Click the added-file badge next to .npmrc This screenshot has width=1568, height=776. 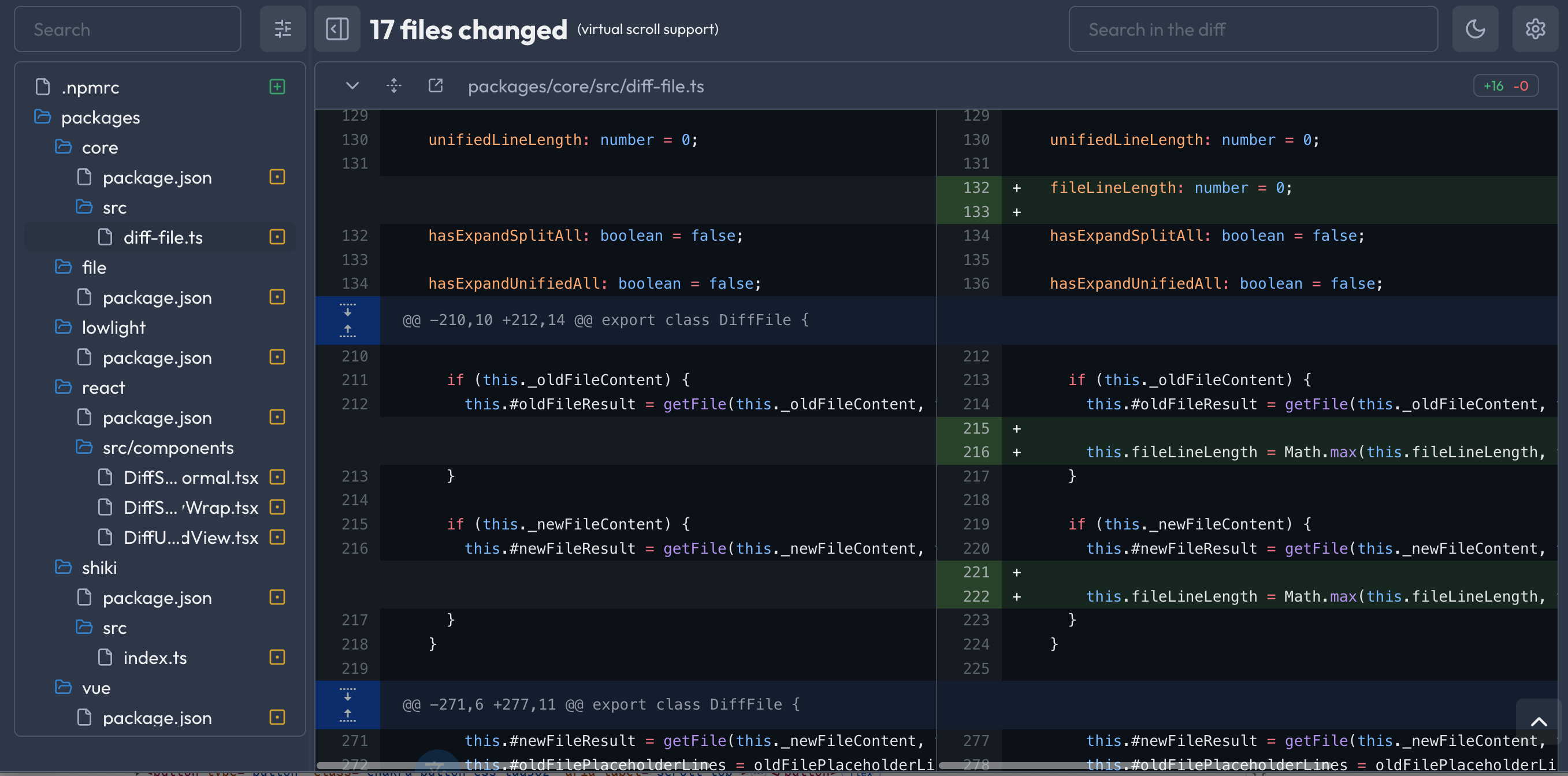click(277, 87)
